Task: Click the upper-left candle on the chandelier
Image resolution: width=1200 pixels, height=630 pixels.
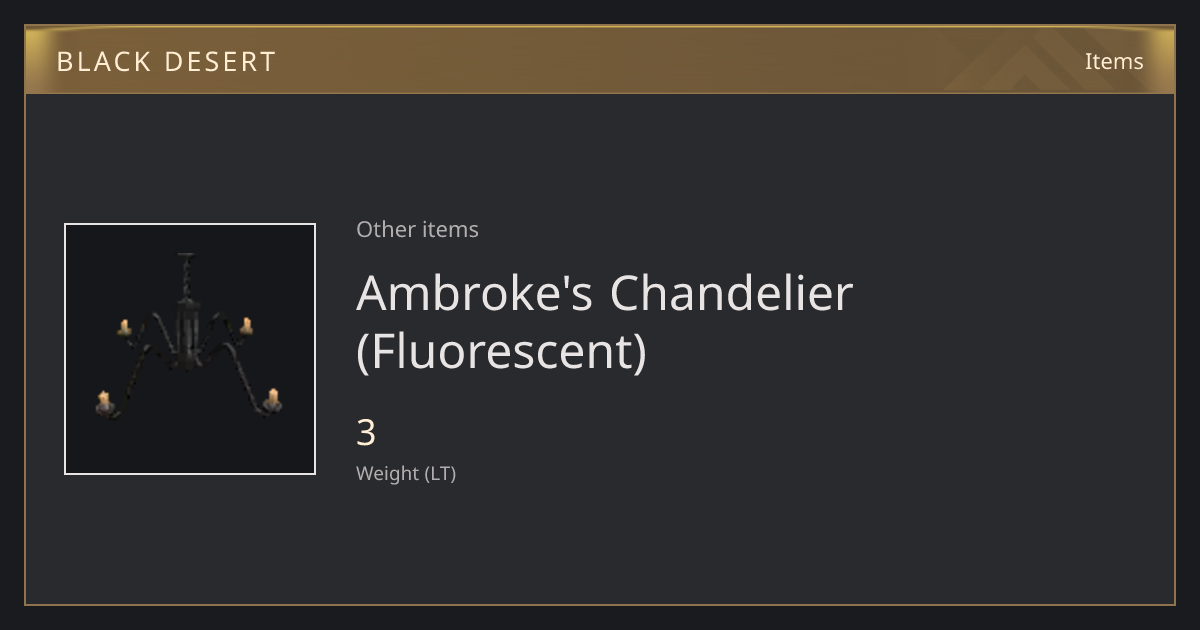Action: [x=125, y=327]
